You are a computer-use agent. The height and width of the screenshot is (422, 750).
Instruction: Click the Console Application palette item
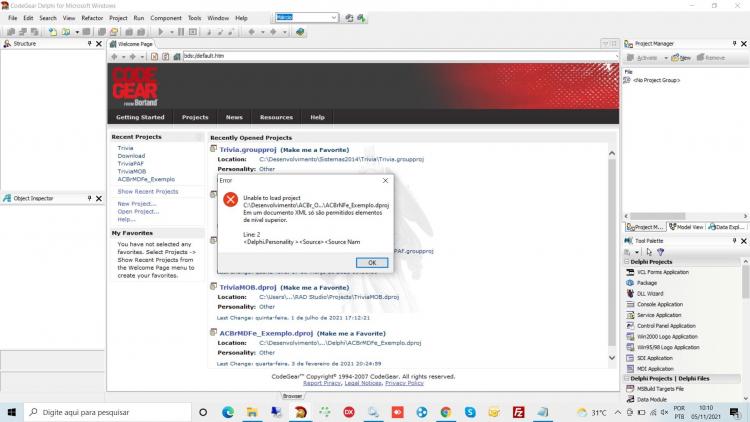tap(660, 304)
